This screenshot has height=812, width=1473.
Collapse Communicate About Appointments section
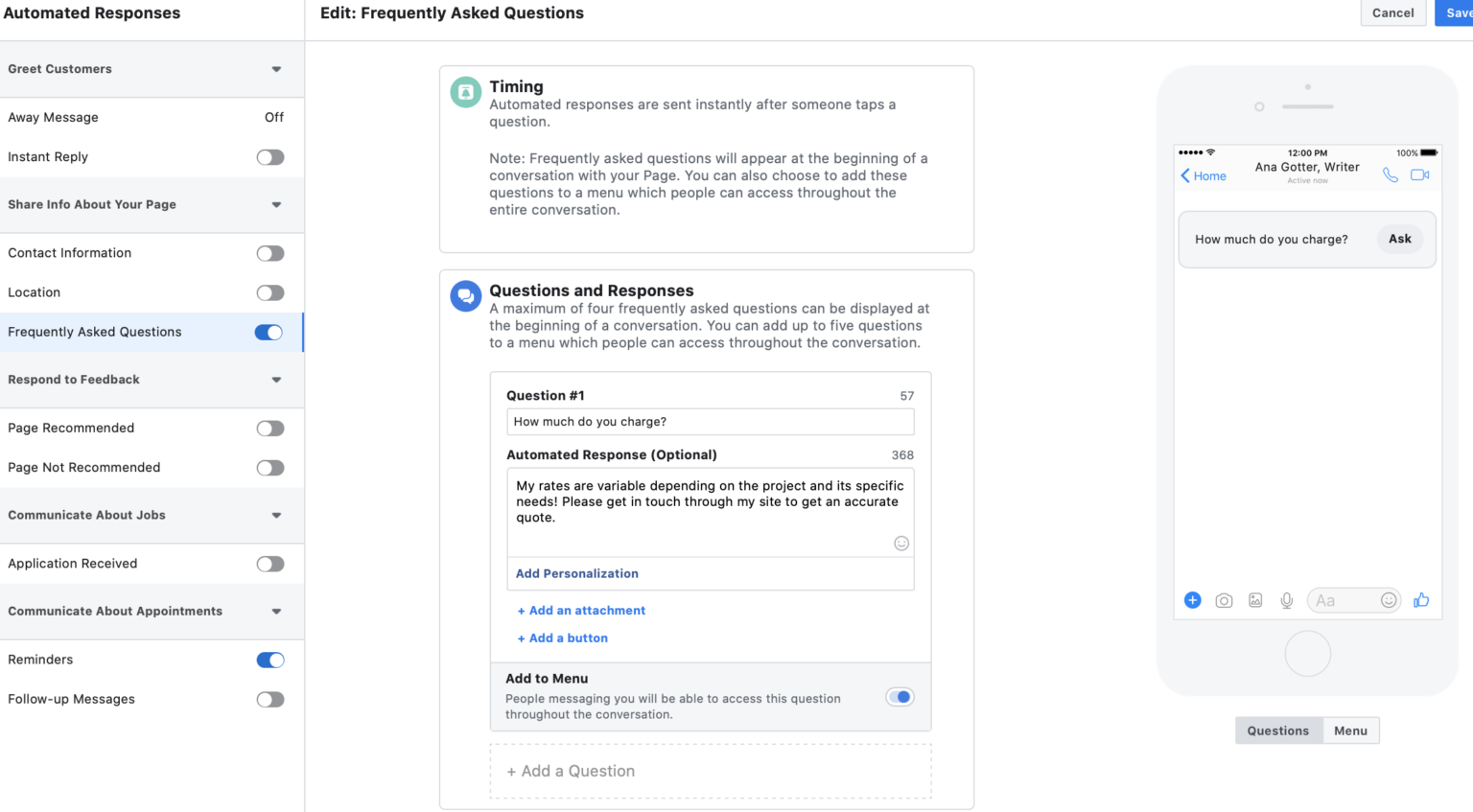(x=276, y=611)
